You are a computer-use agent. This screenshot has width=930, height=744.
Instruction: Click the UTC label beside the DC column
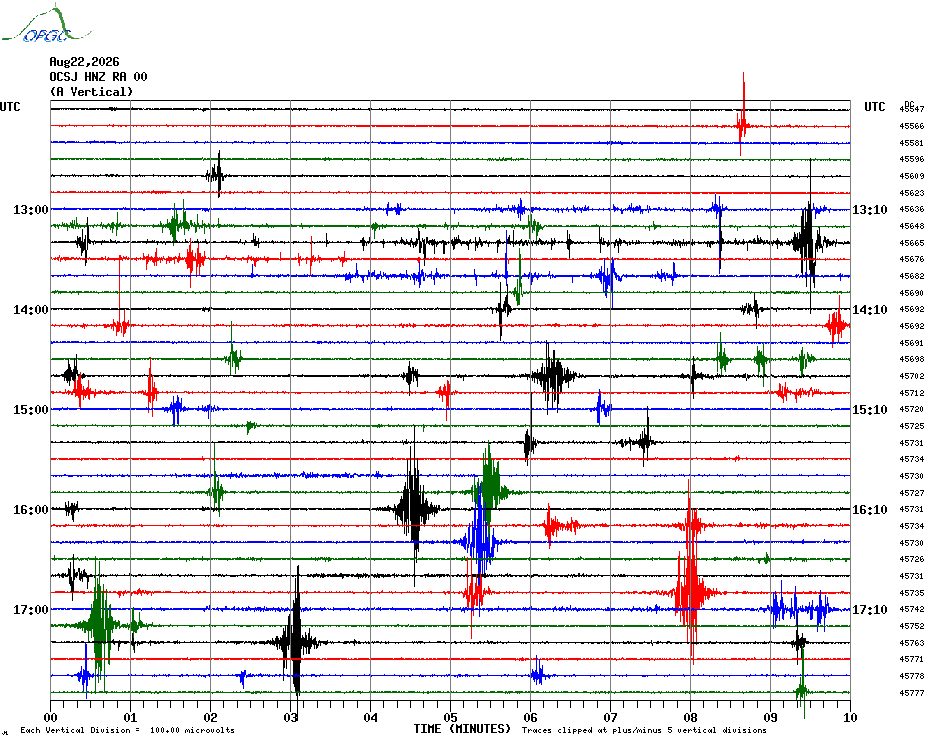pos(874,107)
